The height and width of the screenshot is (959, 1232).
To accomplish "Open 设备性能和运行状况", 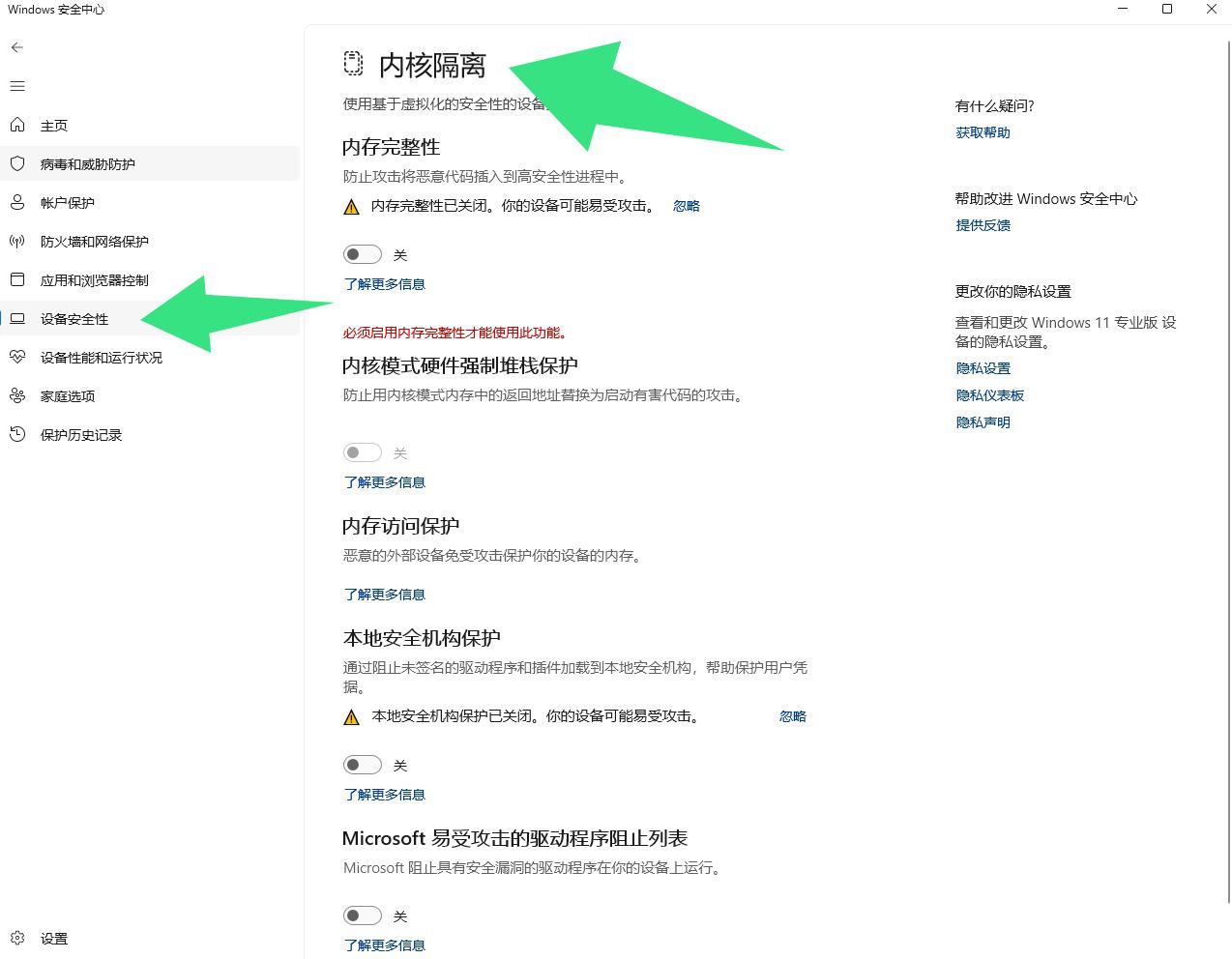I will click(x=150, y=358).
